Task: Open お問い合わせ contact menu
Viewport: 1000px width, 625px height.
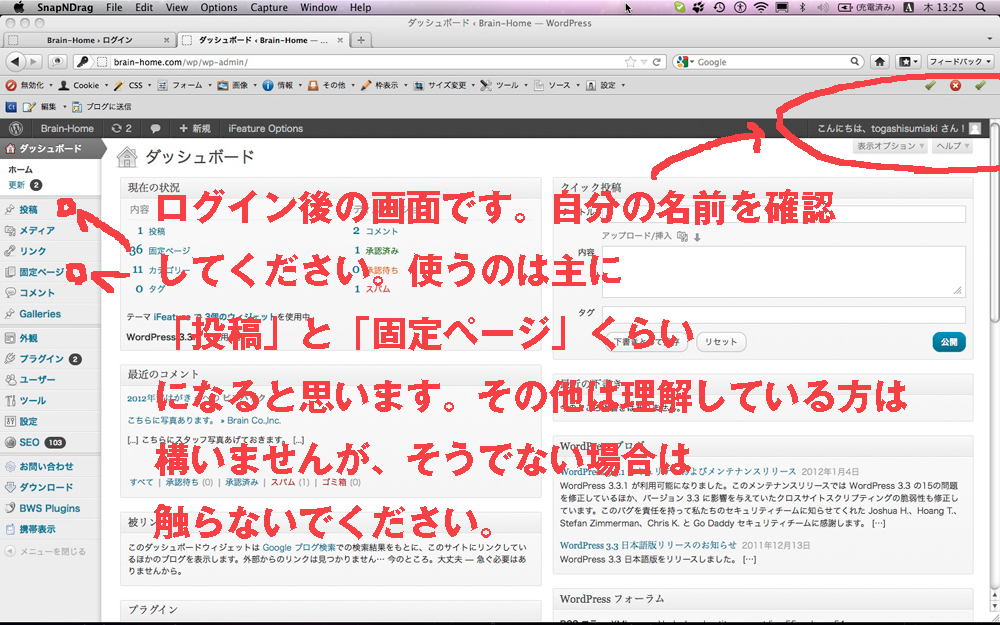Action: (46, 466)
